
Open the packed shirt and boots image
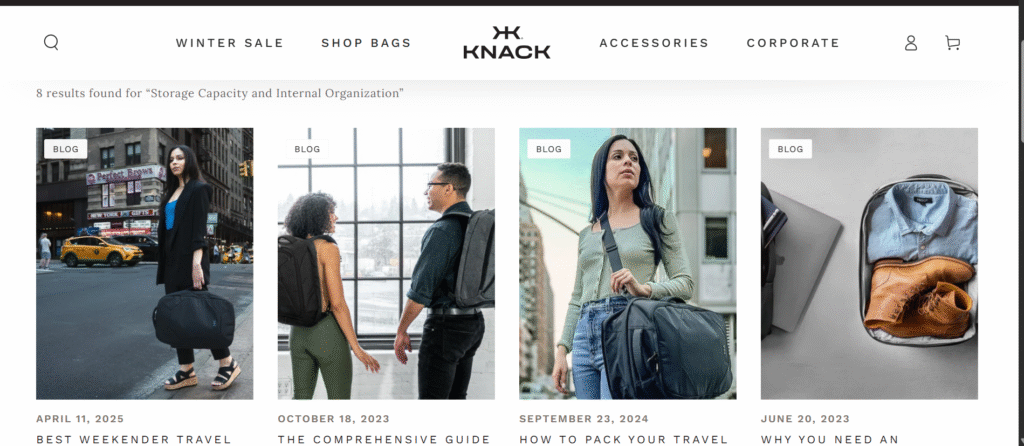pos(869,264)
